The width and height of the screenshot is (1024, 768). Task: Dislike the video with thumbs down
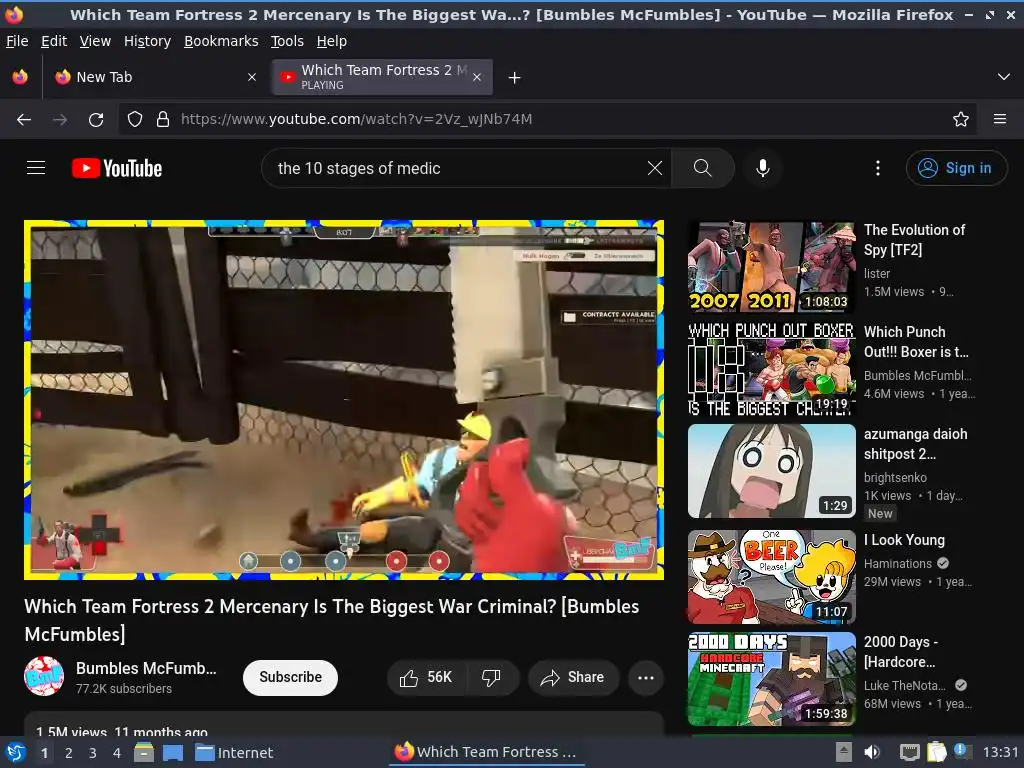[491, 677]
